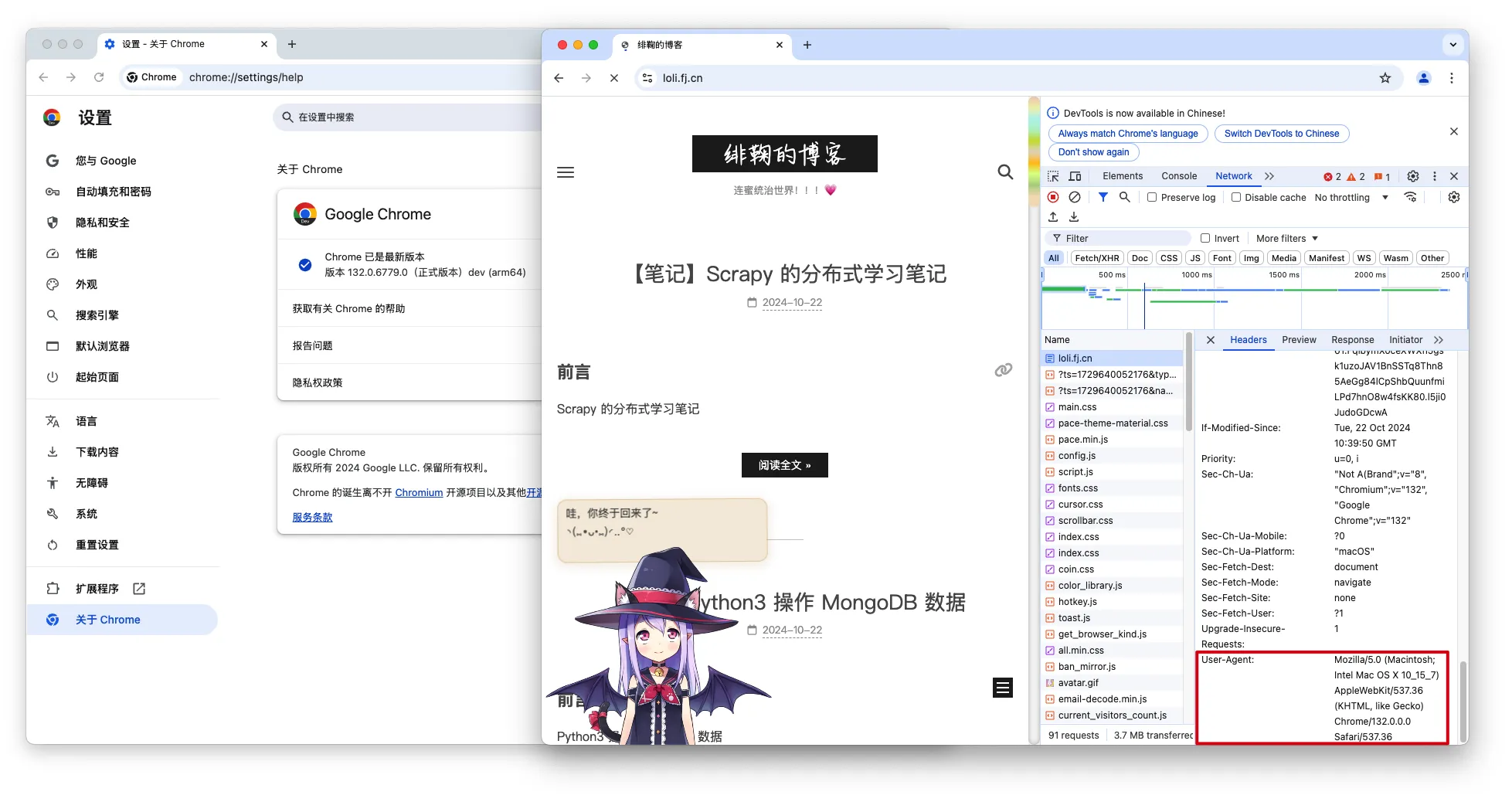Open Chrome's three-dot menu in blog window
This screenshot has height=802, width=1512.
tap(1452, 78)
